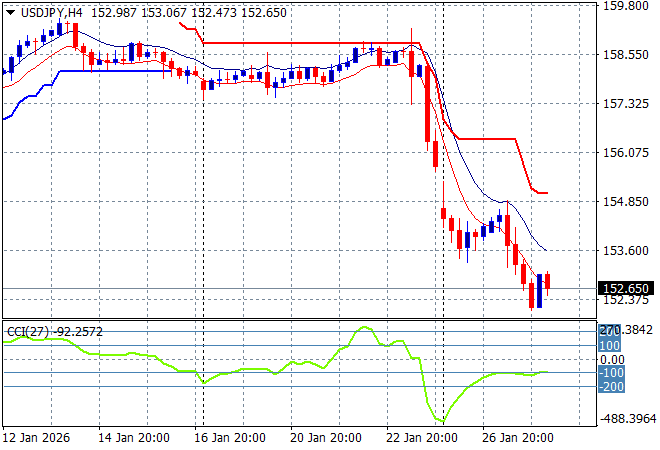Select the current price label 152.650
This screenshot has height=450, width=660.
[x=626, y=289]
